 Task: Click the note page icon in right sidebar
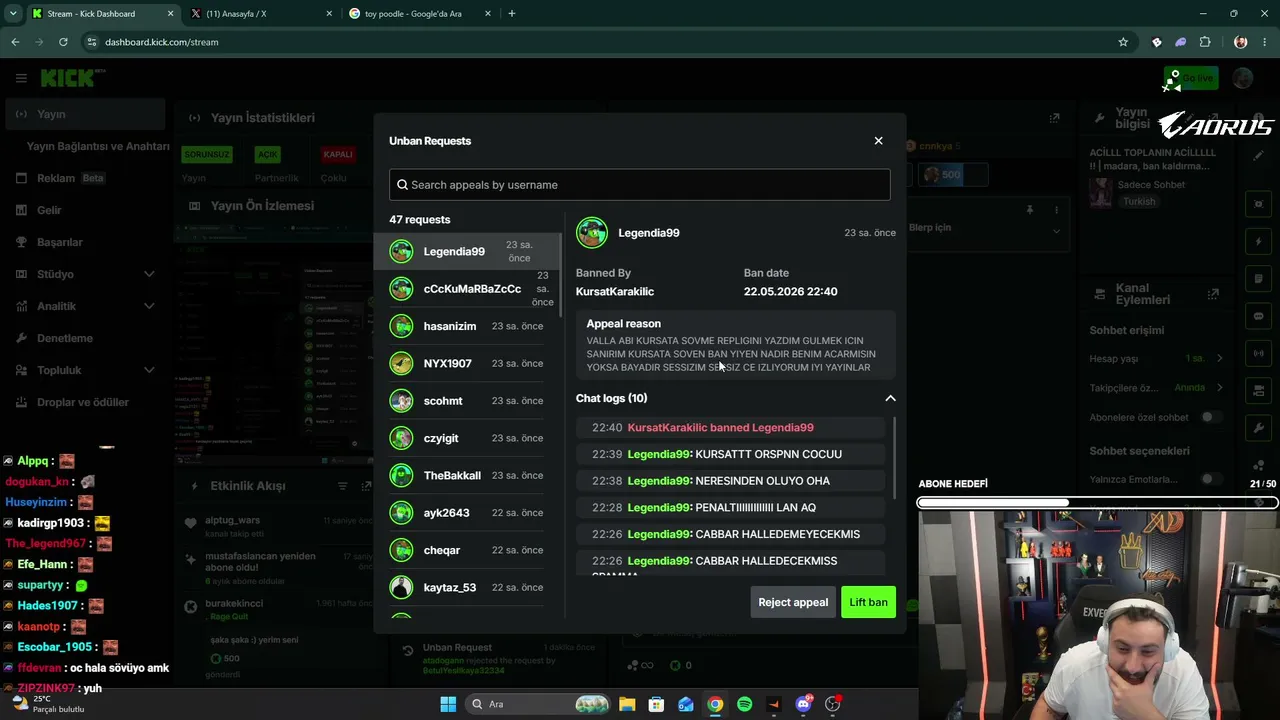(x=1259, y=279)
